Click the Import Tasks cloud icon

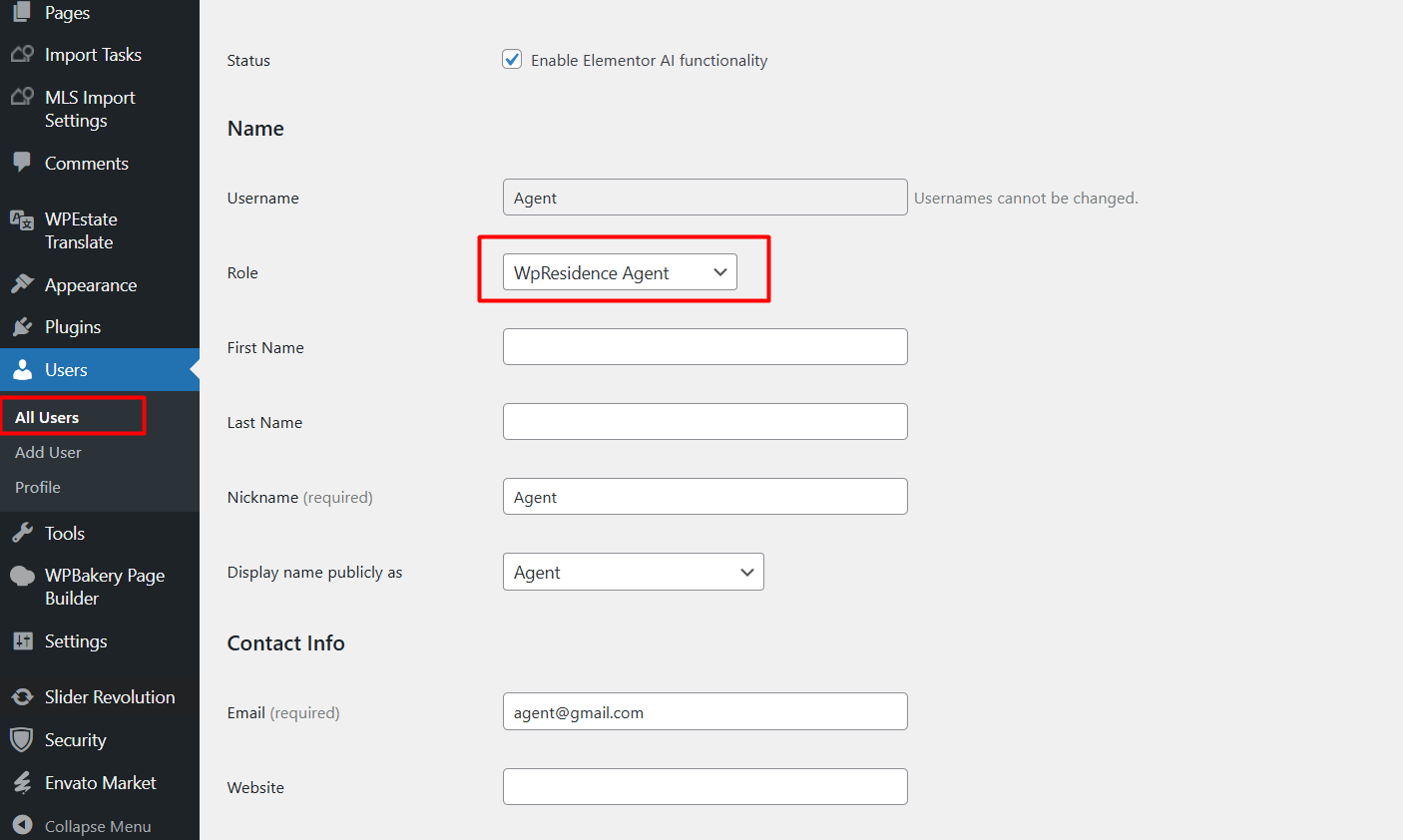pos(22,54)
